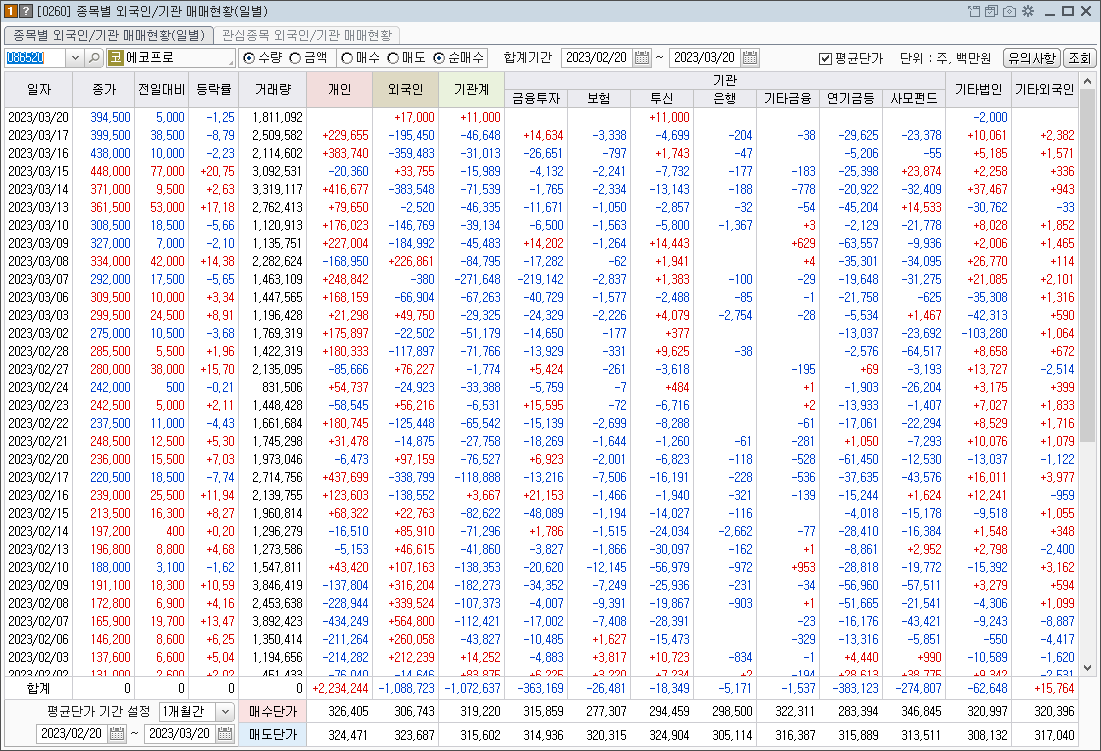Click the 연기금등 column header
The image size is (1101, 751).
850,98
